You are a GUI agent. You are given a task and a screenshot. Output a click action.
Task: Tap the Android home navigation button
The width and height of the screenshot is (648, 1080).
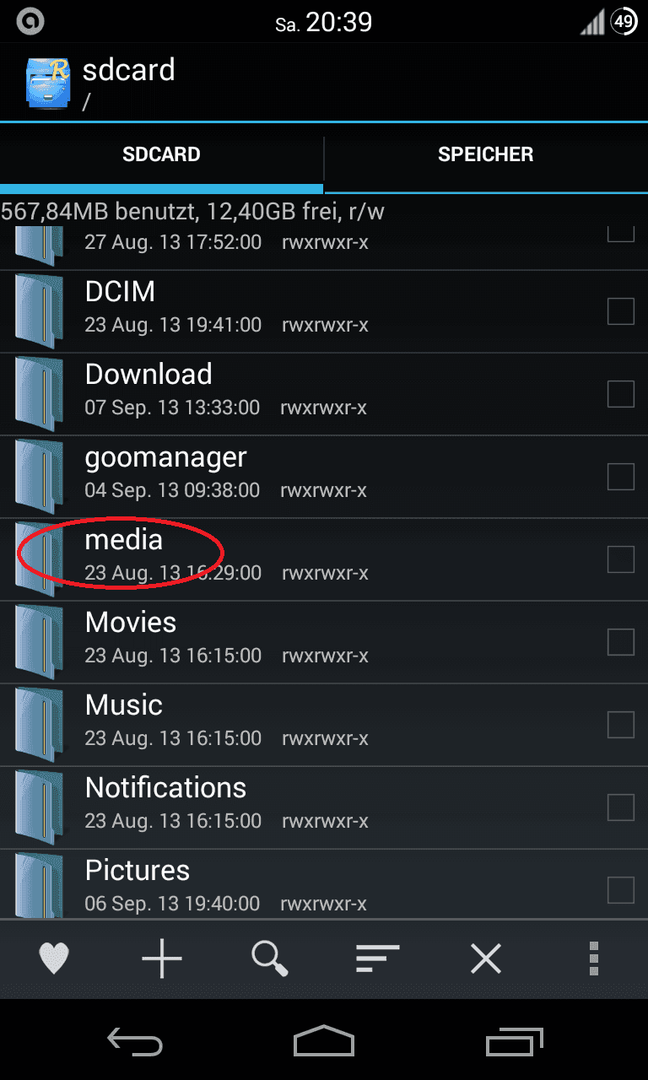pos(324,1040)
